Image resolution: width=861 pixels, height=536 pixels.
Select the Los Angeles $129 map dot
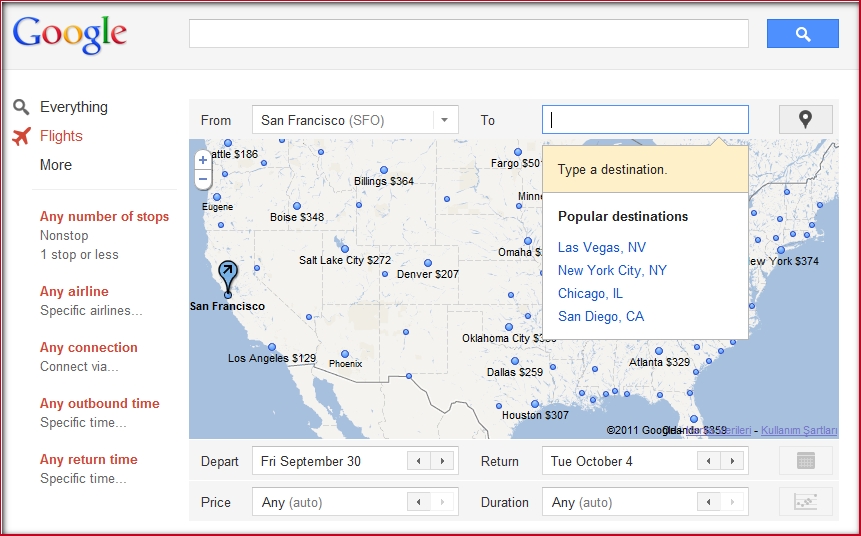pos(272,347)
